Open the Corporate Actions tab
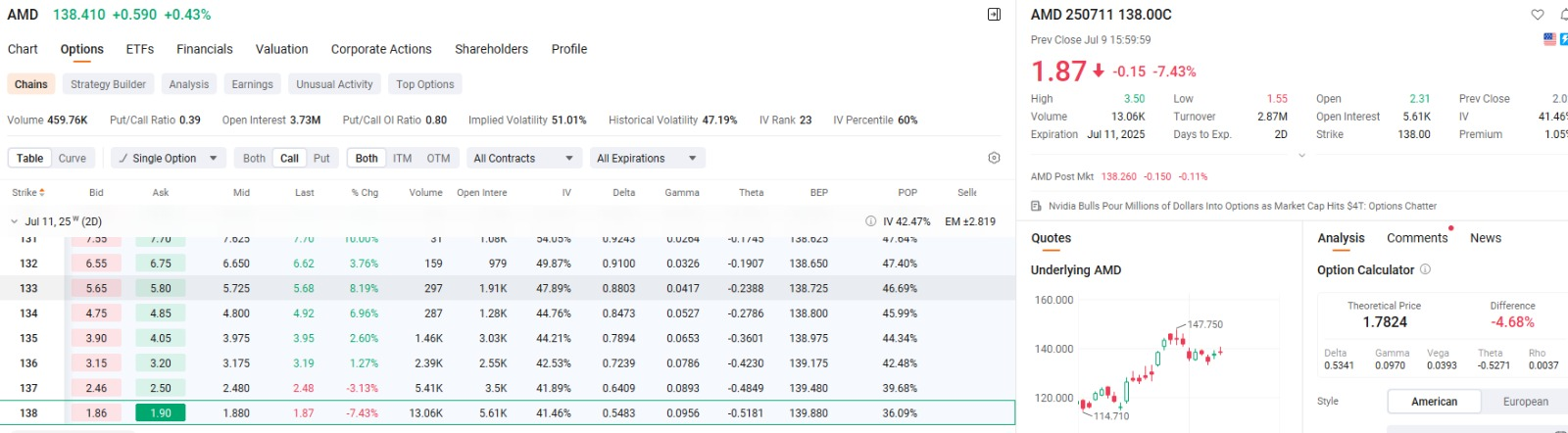This screenshot has width=1568, height=433. [381, 49]
